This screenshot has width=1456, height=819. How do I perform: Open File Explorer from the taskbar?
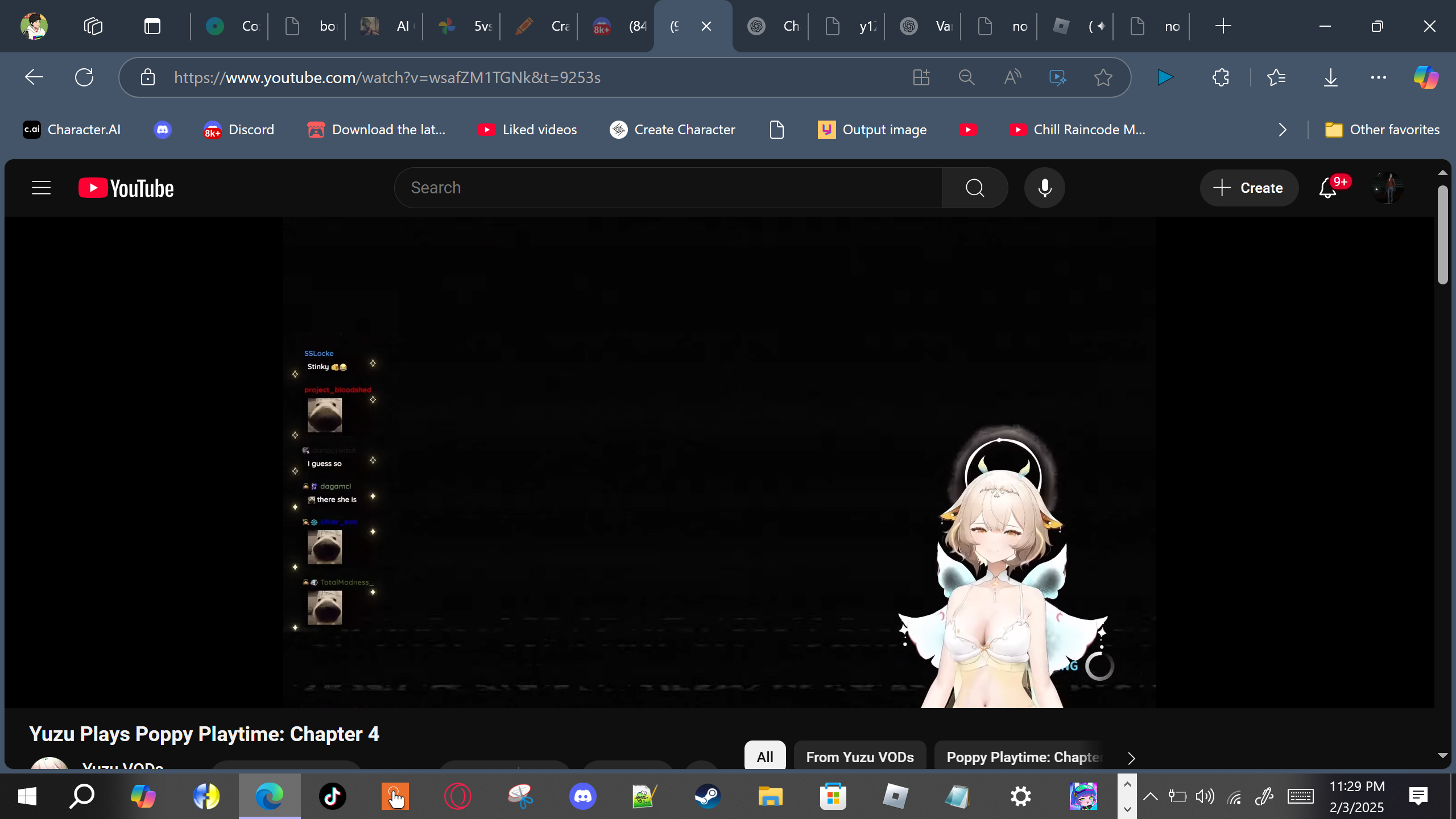pos(770,796)
